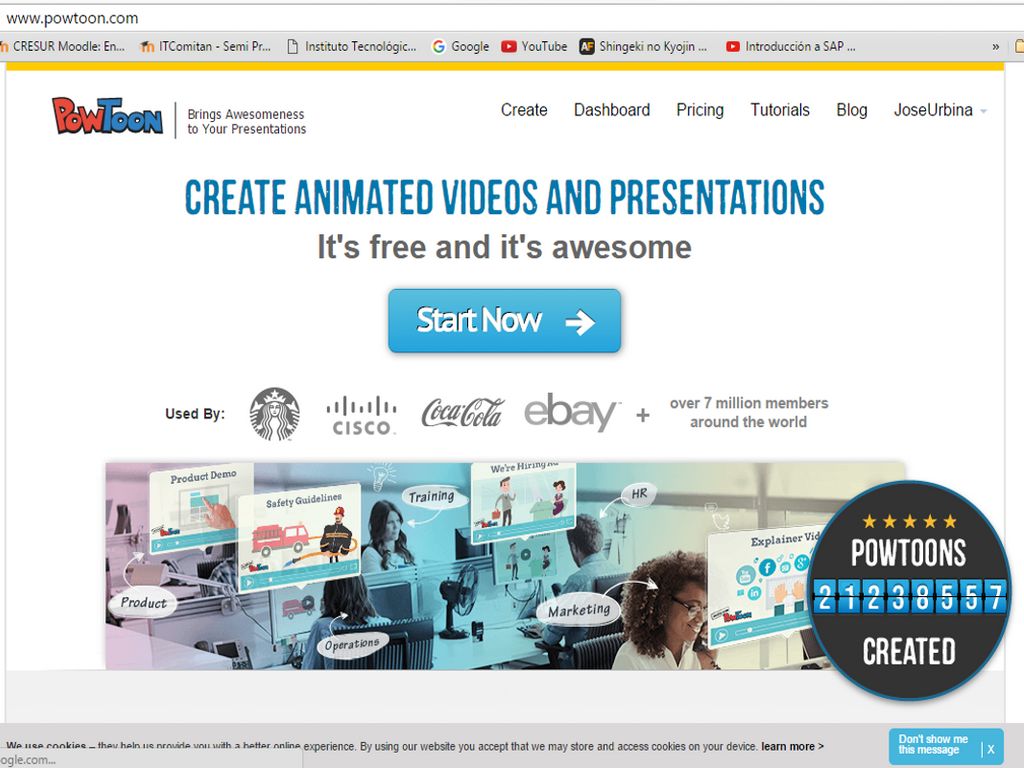Click the PowToon logo
The height and width of the screenshot is (768, 1024).
(107, 116)
